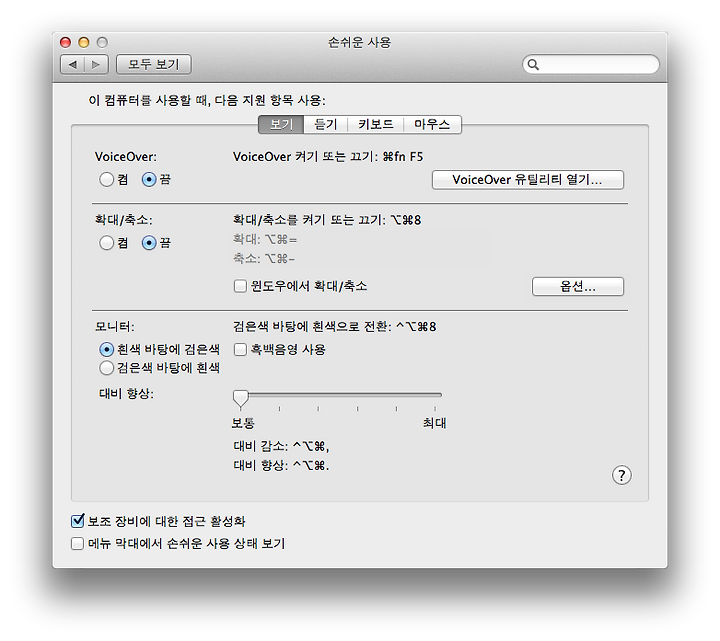720x641 pixels.
Task: Enable 윈도우에서 확대/축소 checkbox
Action: click(x=240, y=286)
